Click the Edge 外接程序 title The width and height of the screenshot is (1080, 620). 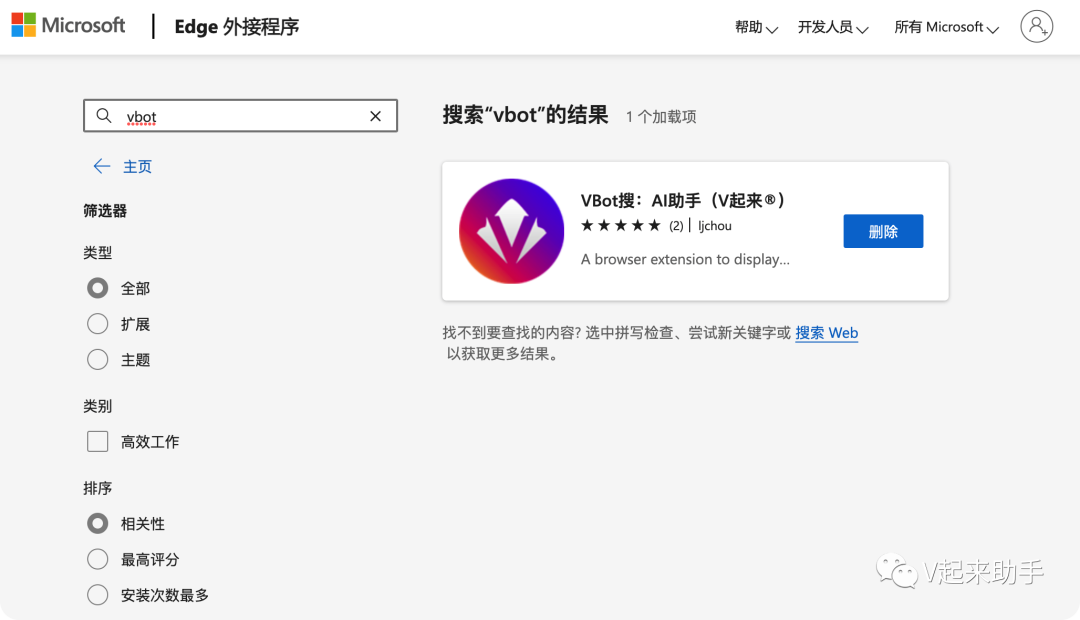click(235, 27)
